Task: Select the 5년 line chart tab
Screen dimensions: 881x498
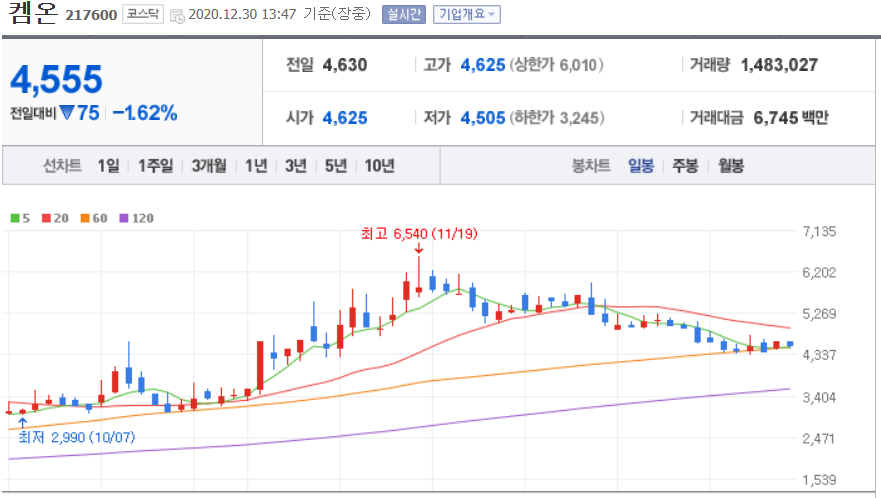Action: pyautogui.click(x=336, y=165)
